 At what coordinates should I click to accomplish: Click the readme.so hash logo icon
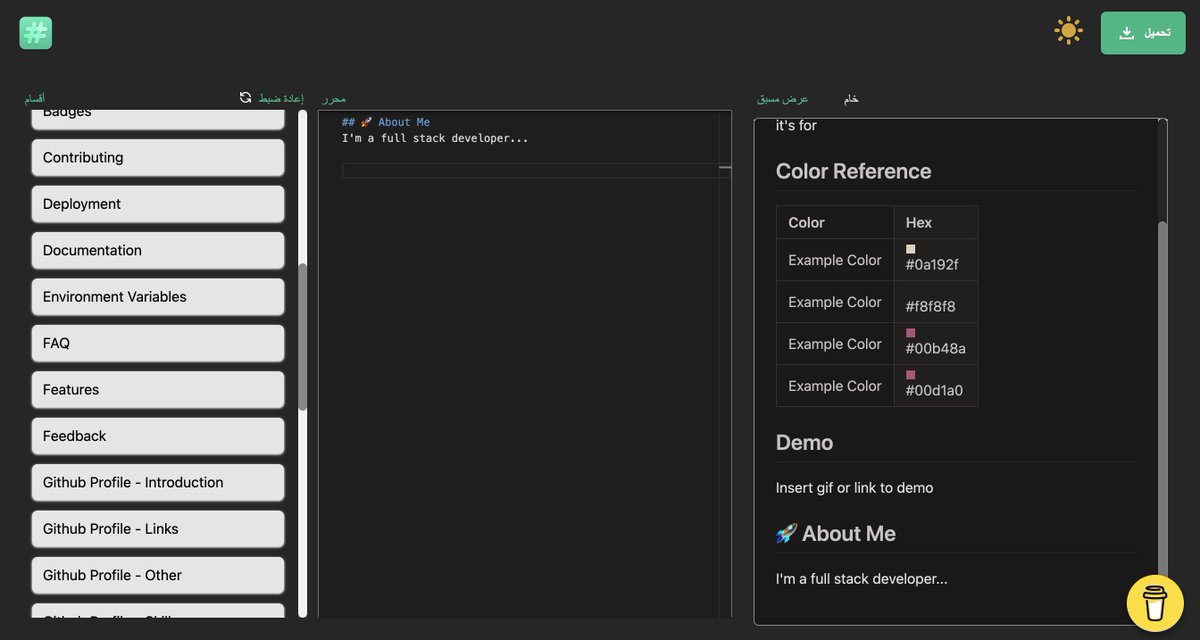(35, 33)
